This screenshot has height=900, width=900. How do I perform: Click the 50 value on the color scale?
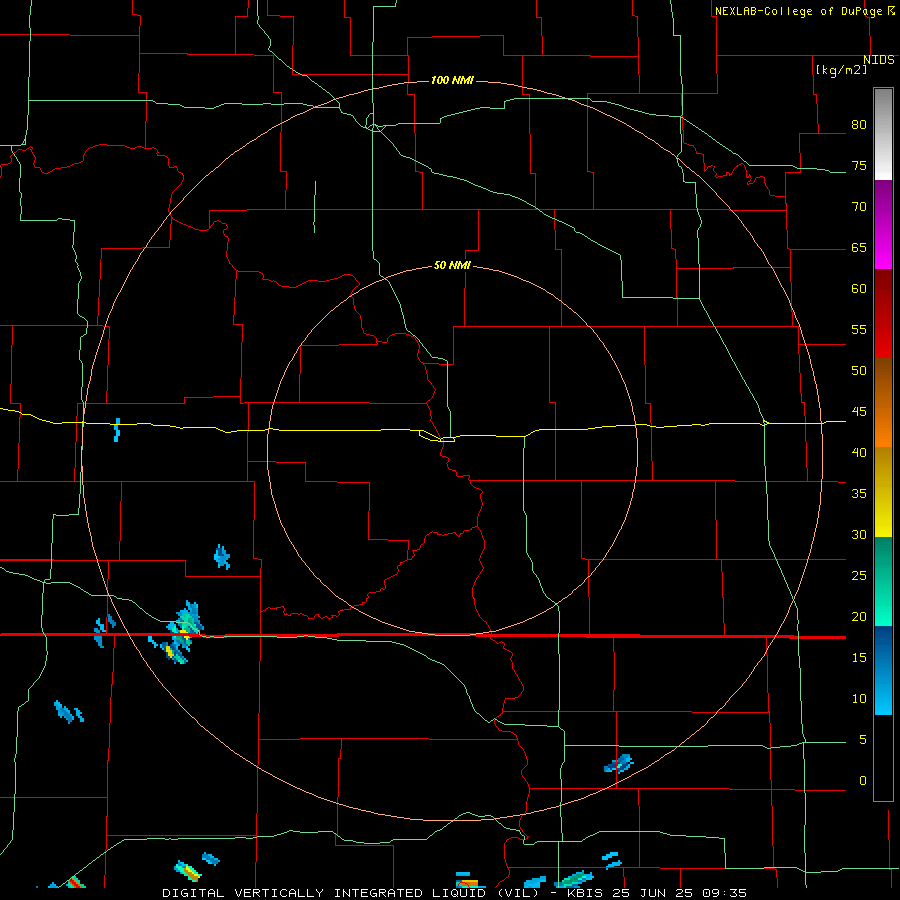(859, 370)
